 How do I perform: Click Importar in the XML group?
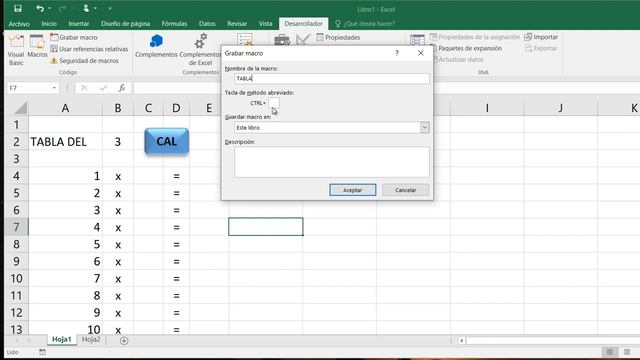click(x=541, y=37)
